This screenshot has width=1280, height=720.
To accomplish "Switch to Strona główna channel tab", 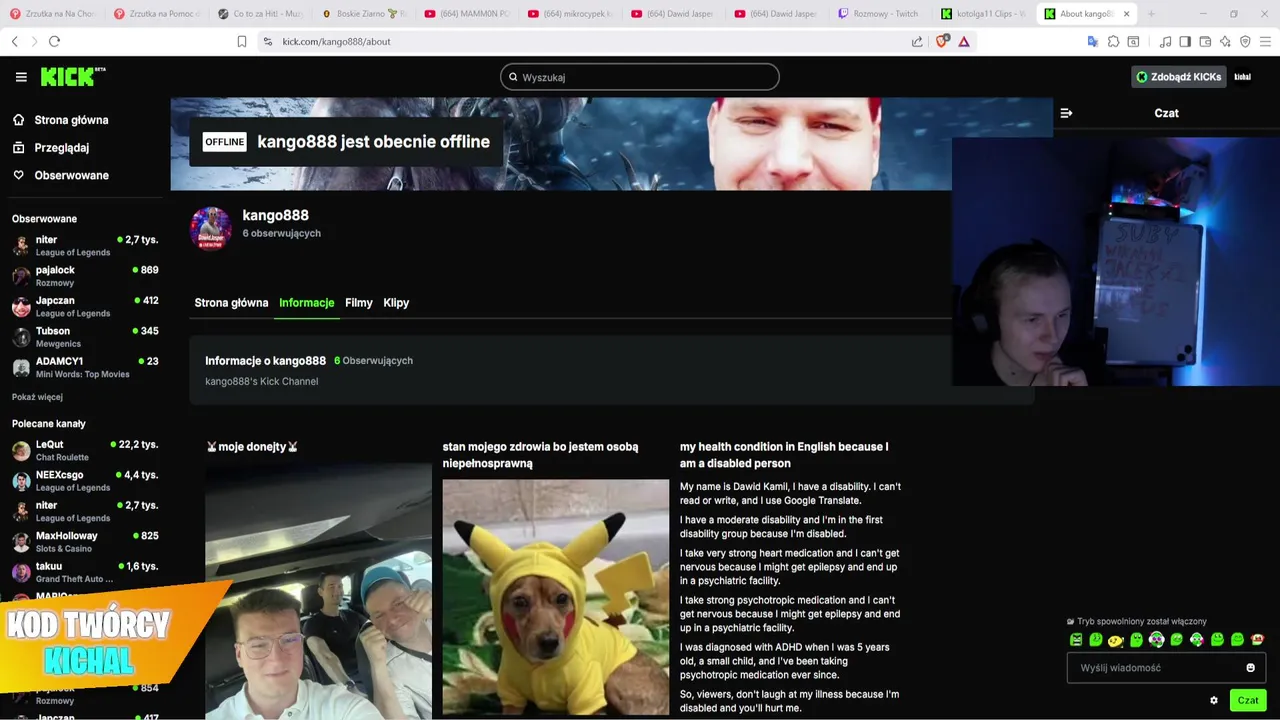I will [231, 303].
